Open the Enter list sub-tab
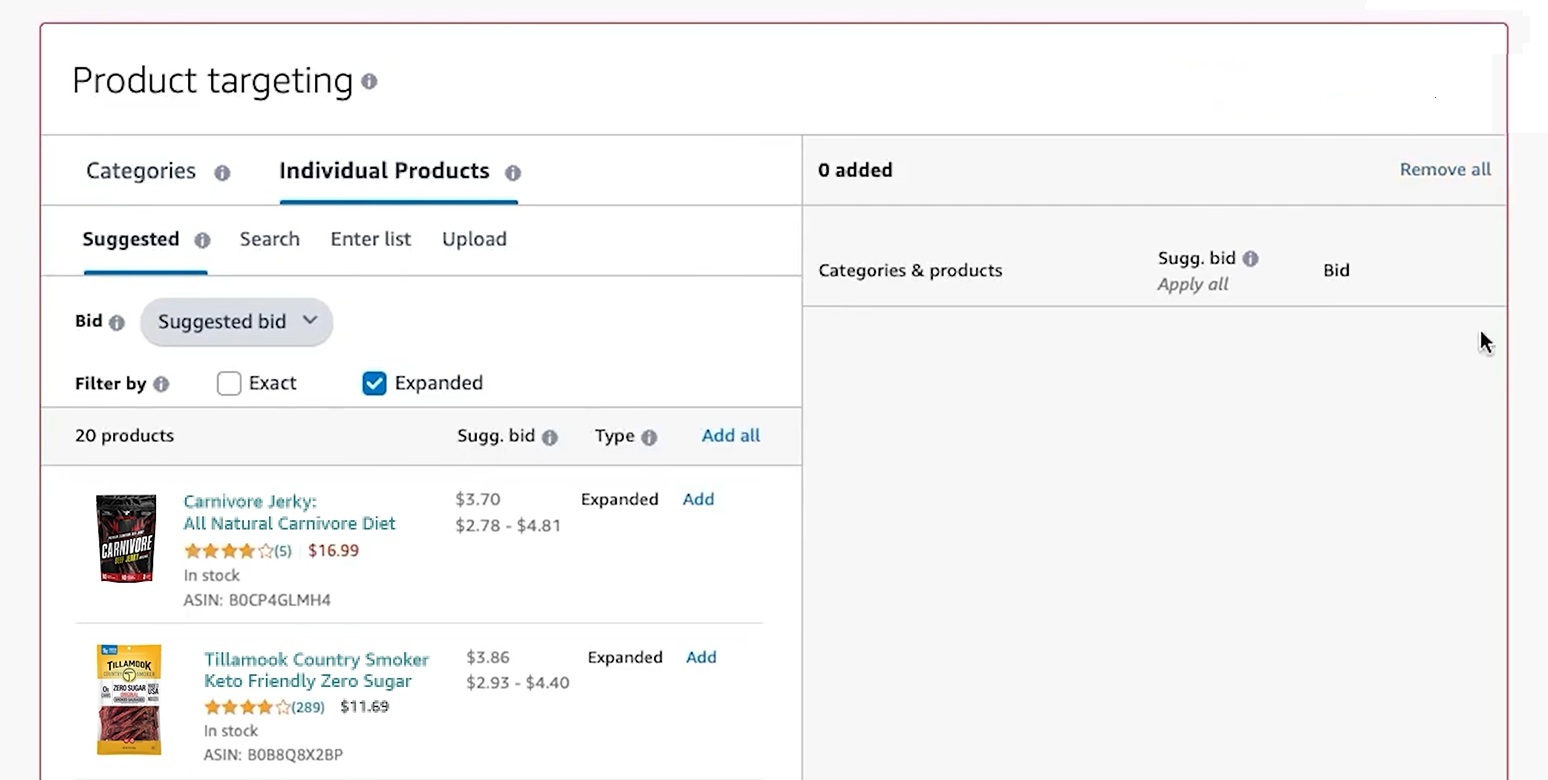This screenshot has height=780, width=1548. click(x=371, y=239)
